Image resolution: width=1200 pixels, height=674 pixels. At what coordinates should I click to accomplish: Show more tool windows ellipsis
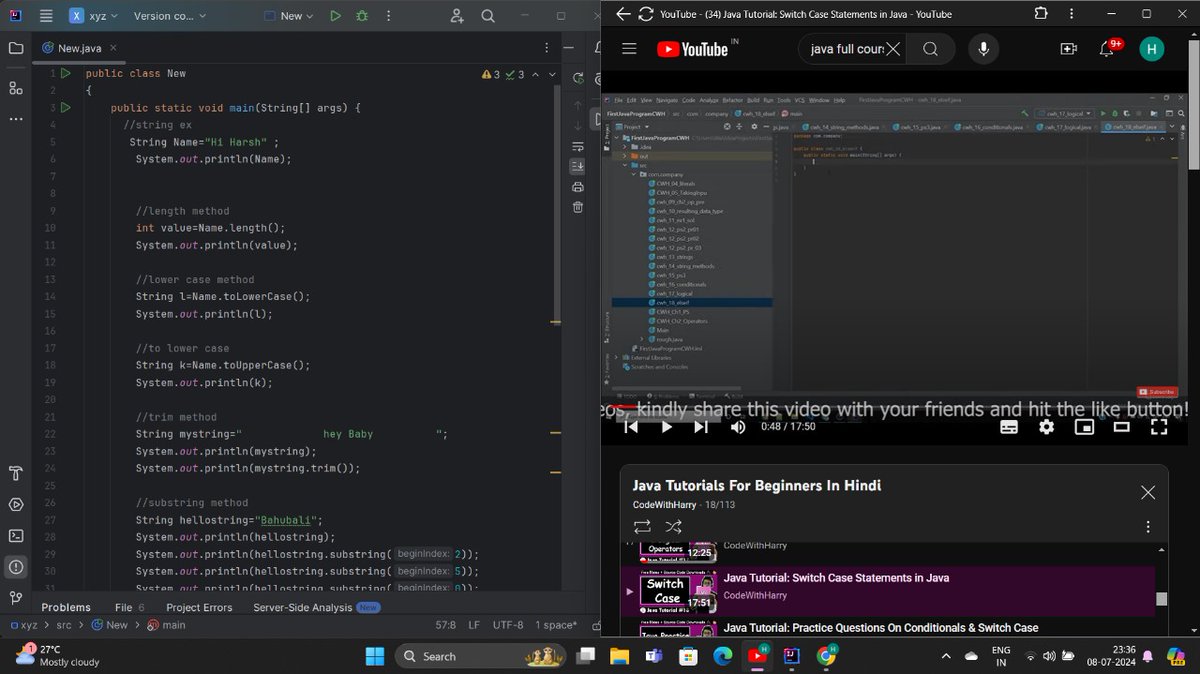pyautogui.click(x=16, y=119)
